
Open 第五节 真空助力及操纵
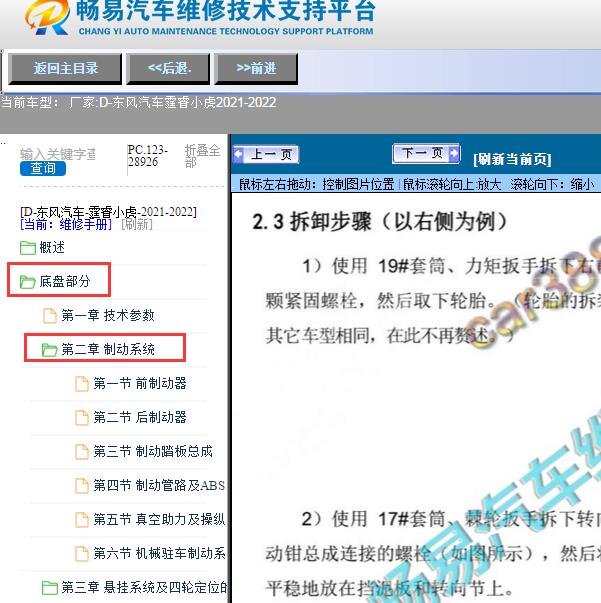point(159,520)
